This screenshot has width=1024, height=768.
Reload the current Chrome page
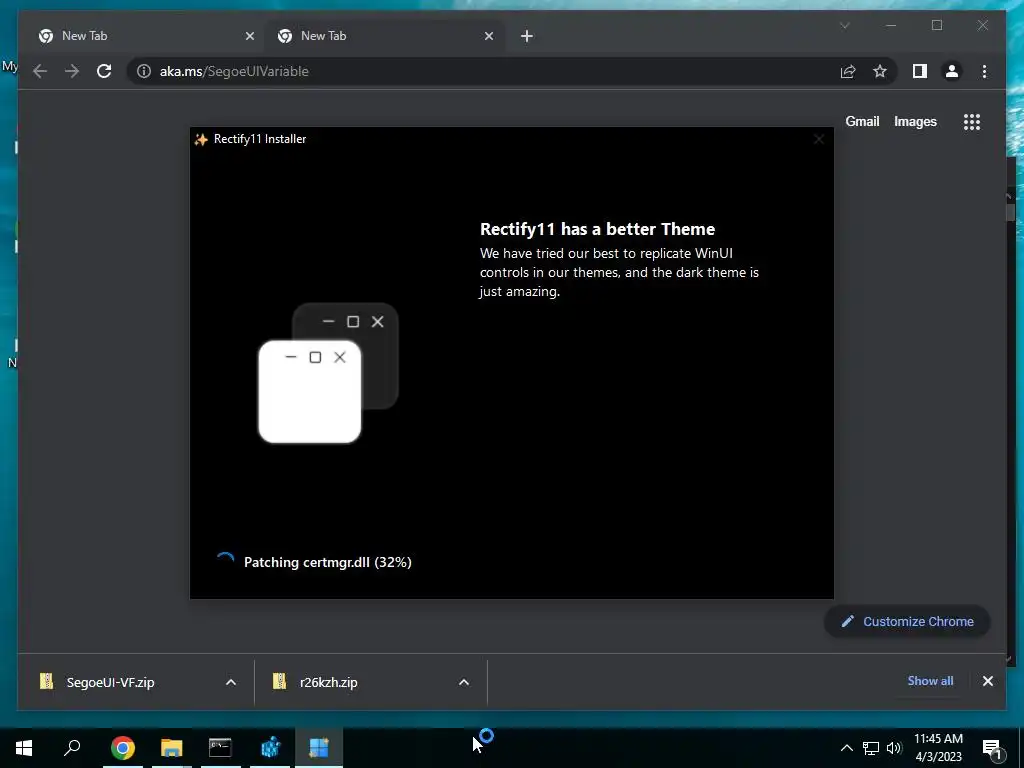[x=104, y=71]
